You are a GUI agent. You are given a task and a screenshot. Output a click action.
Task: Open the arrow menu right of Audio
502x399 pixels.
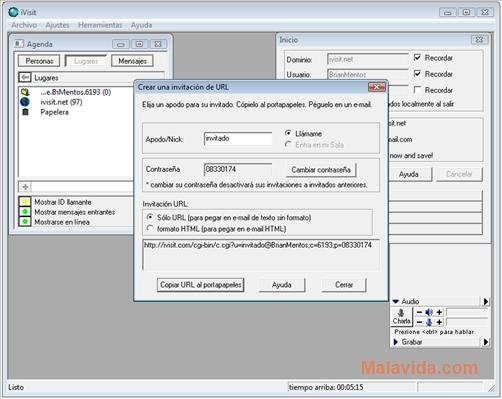(486, 301)
